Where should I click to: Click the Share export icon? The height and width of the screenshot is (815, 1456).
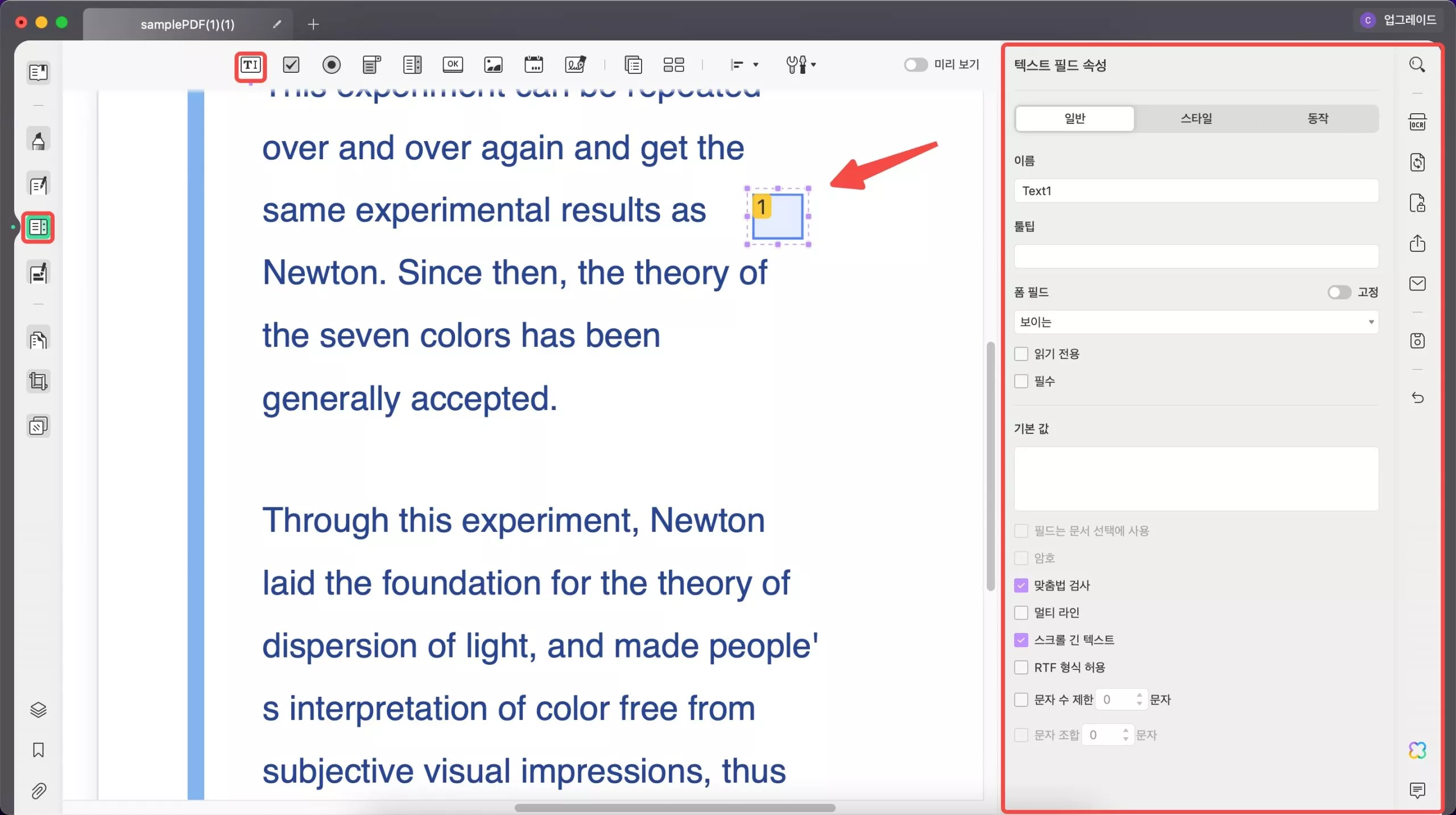coord(1417,243)
